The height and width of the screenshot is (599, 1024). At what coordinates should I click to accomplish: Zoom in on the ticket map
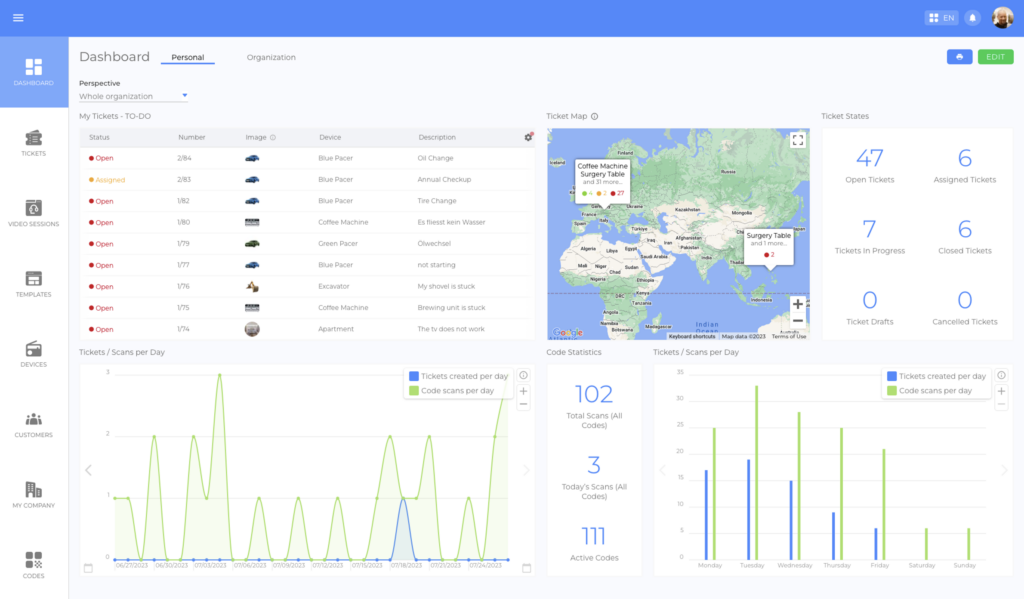[x=797, y=304]
